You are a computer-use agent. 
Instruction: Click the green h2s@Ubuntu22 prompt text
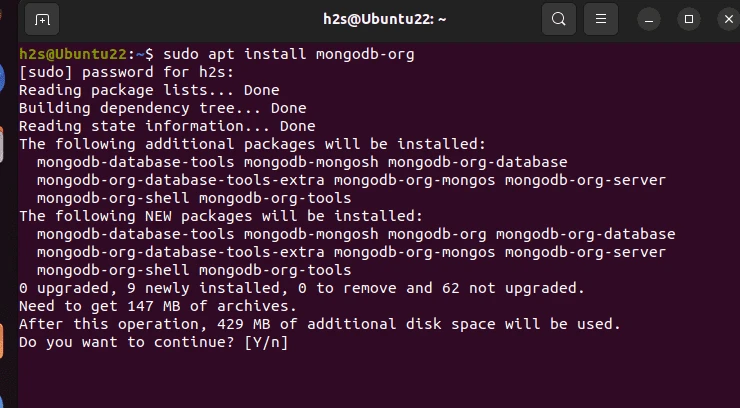click(x=73, y=54)
